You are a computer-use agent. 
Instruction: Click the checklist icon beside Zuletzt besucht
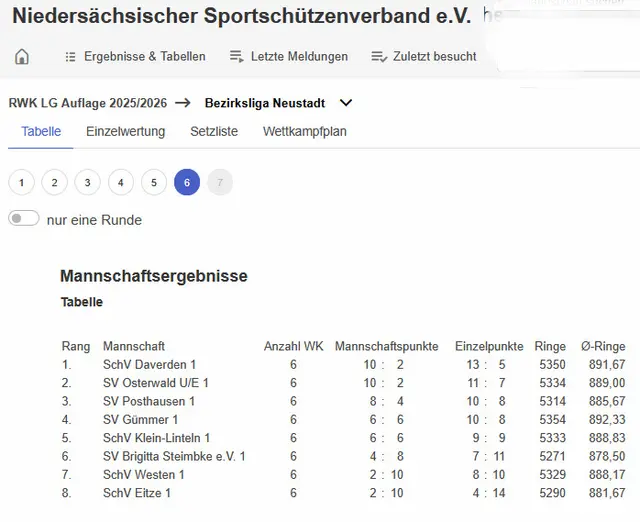378,57
